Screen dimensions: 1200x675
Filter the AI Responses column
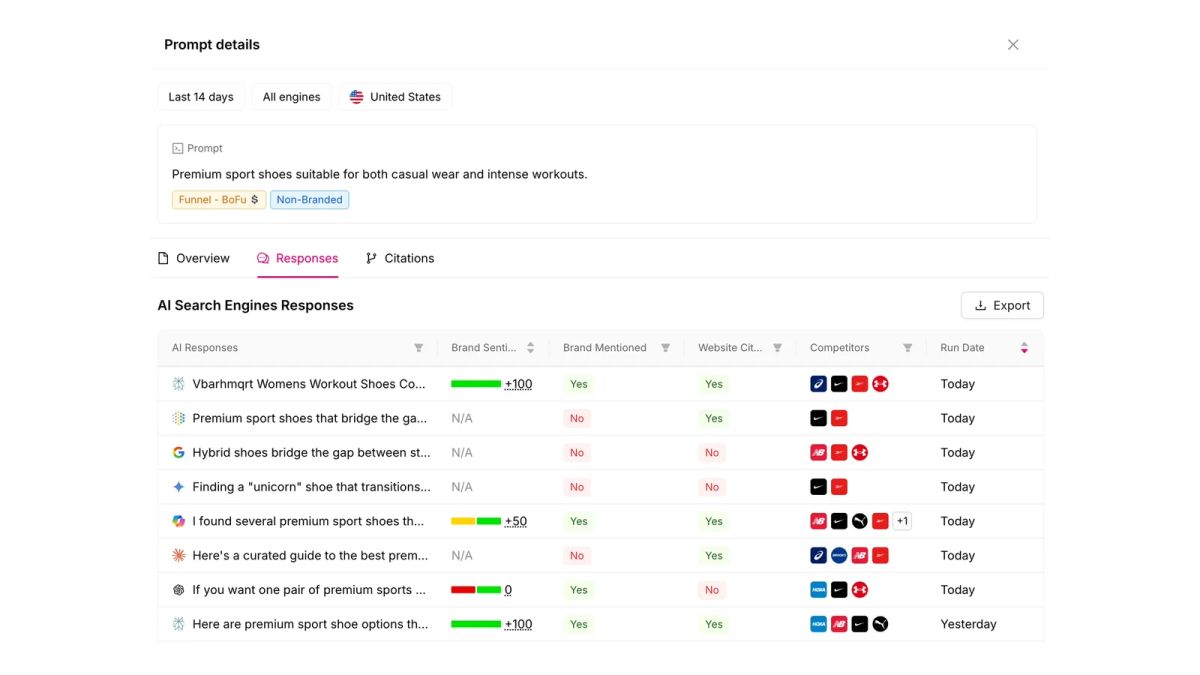coord(419,348)
